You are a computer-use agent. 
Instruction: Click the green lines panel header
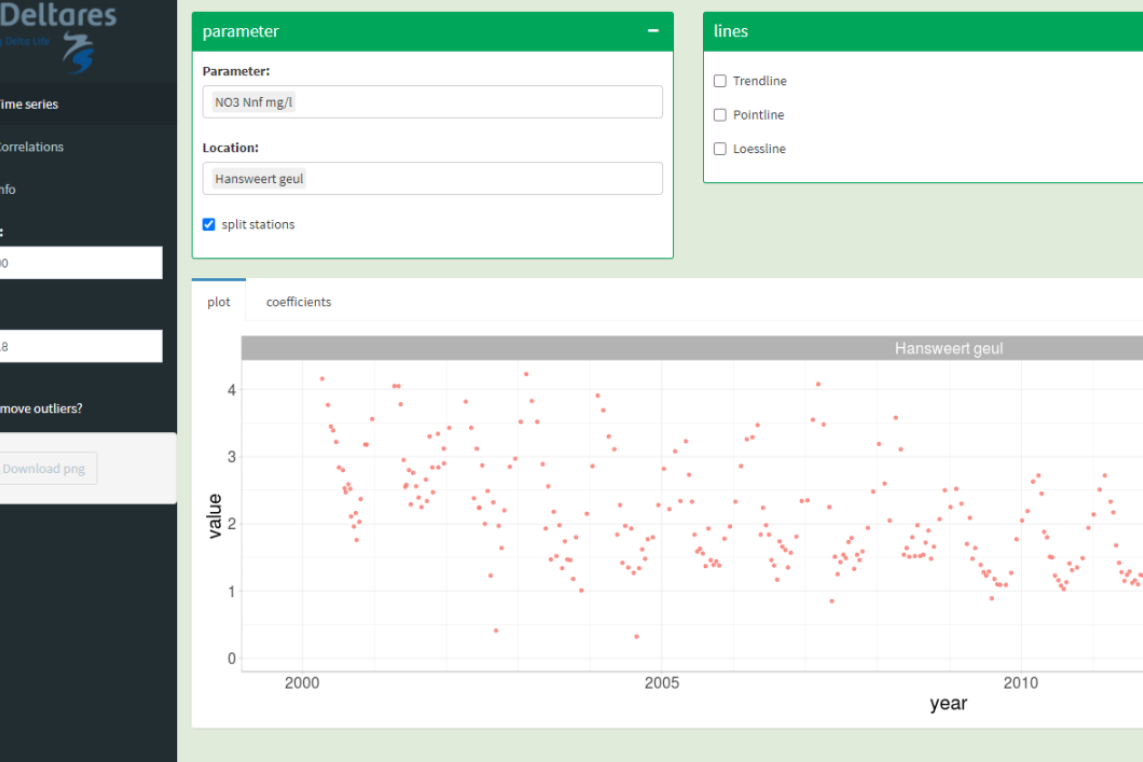coord(922,31)
